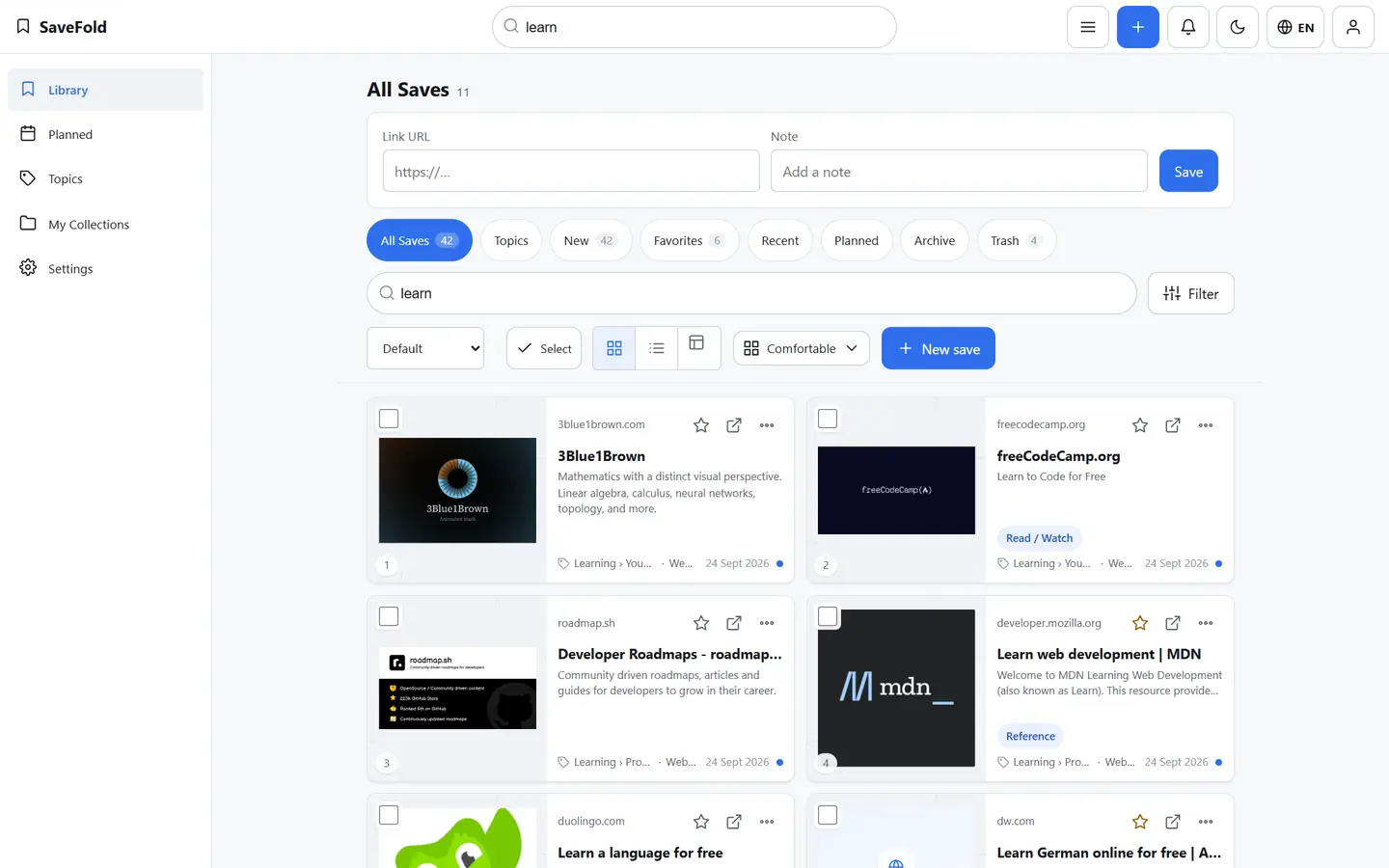Focus the Link URL input field
1389x868 pixels.
[x=571, y=171]
